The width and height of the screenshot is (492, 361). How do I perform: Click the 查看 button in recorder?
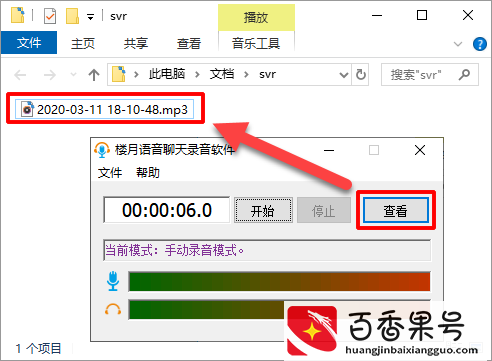tap(396, 210)
